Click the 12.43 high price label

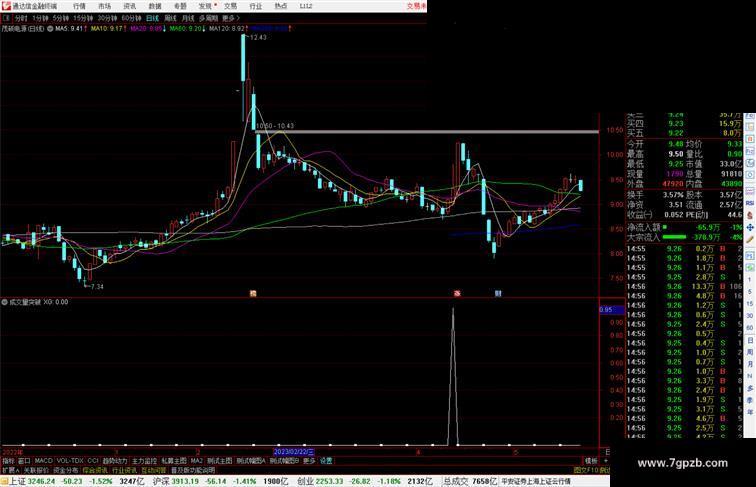(258, 38)
